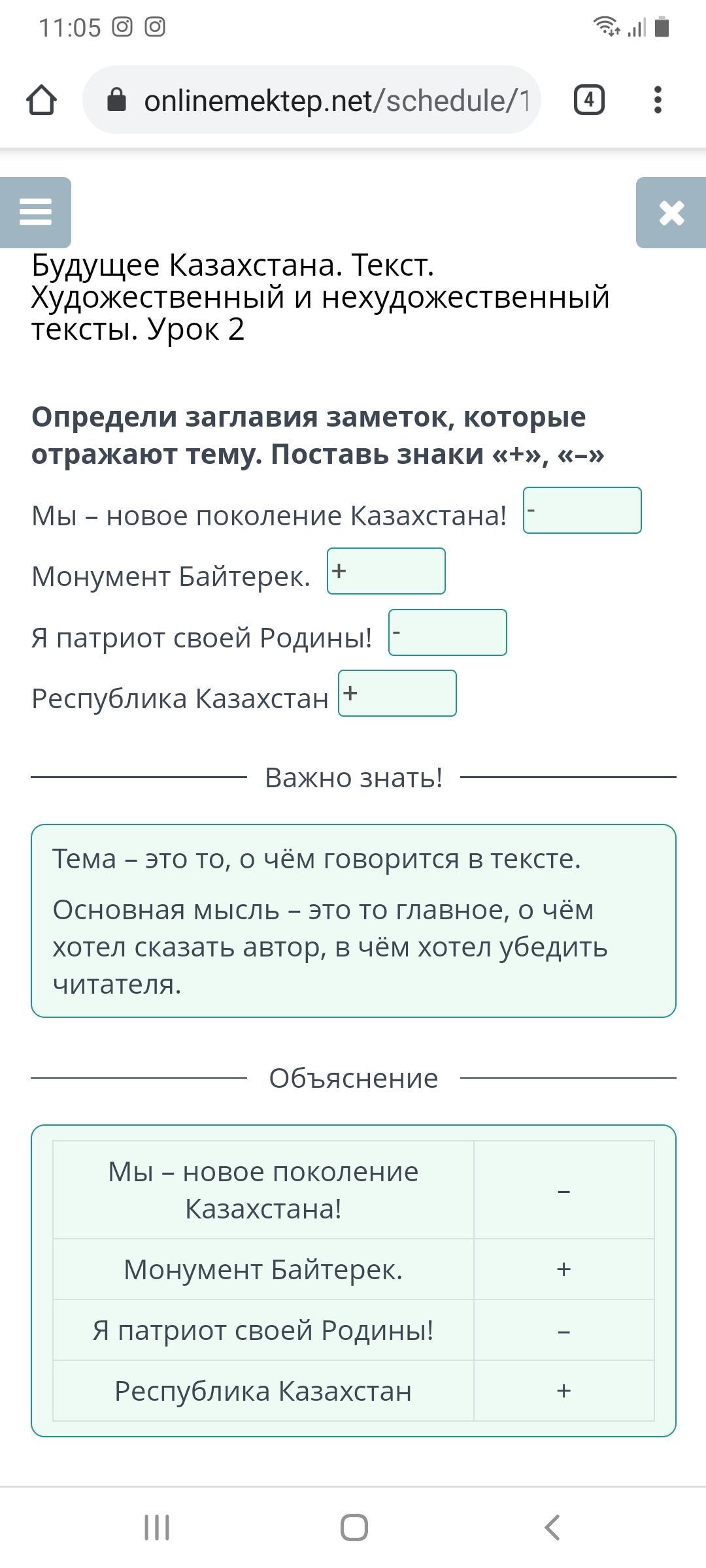Open the browser three-dot menu

(x=658, y=101)
